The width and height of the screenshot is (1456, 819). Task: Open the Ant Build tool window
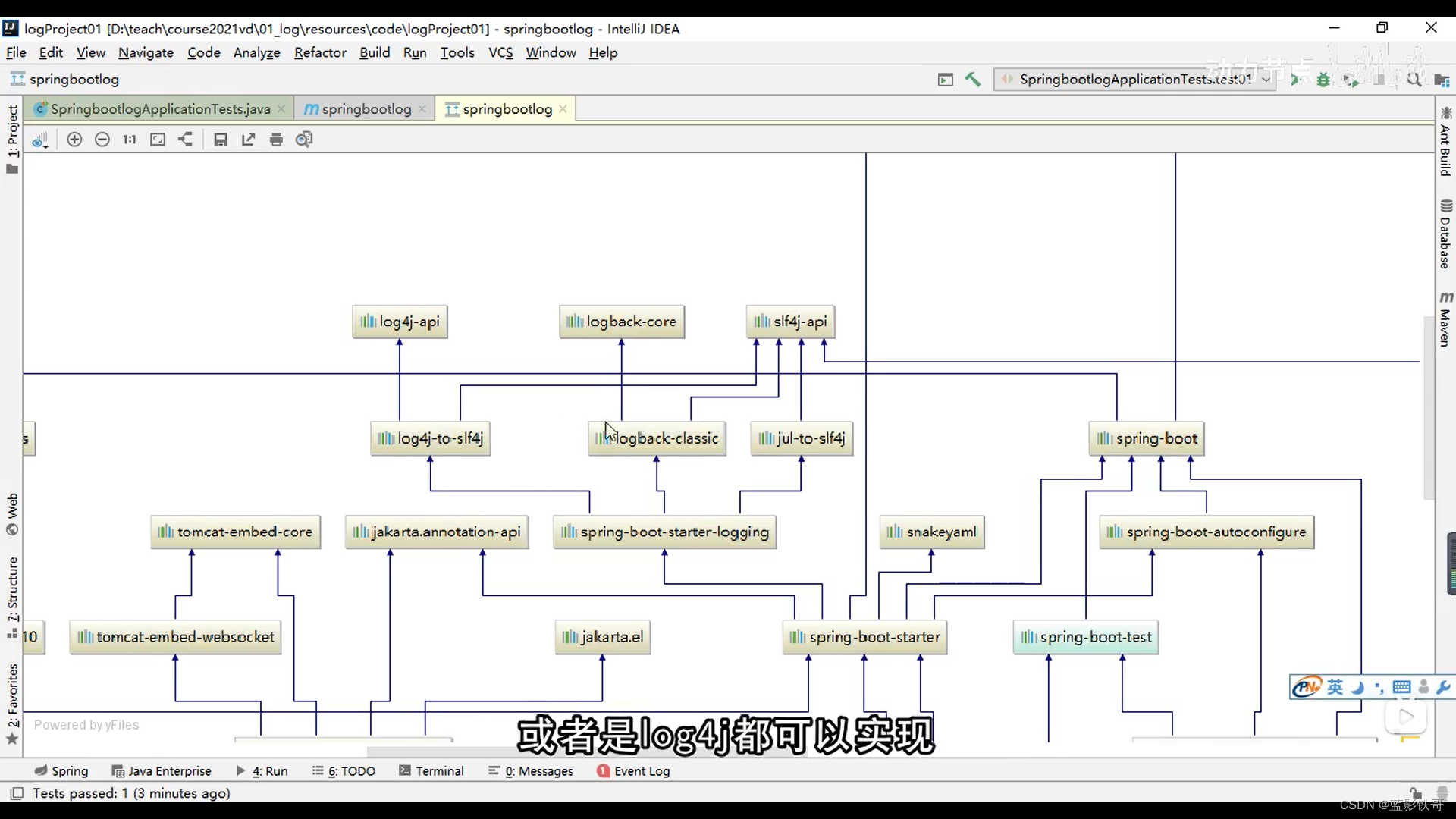[x=1445, y=142]
